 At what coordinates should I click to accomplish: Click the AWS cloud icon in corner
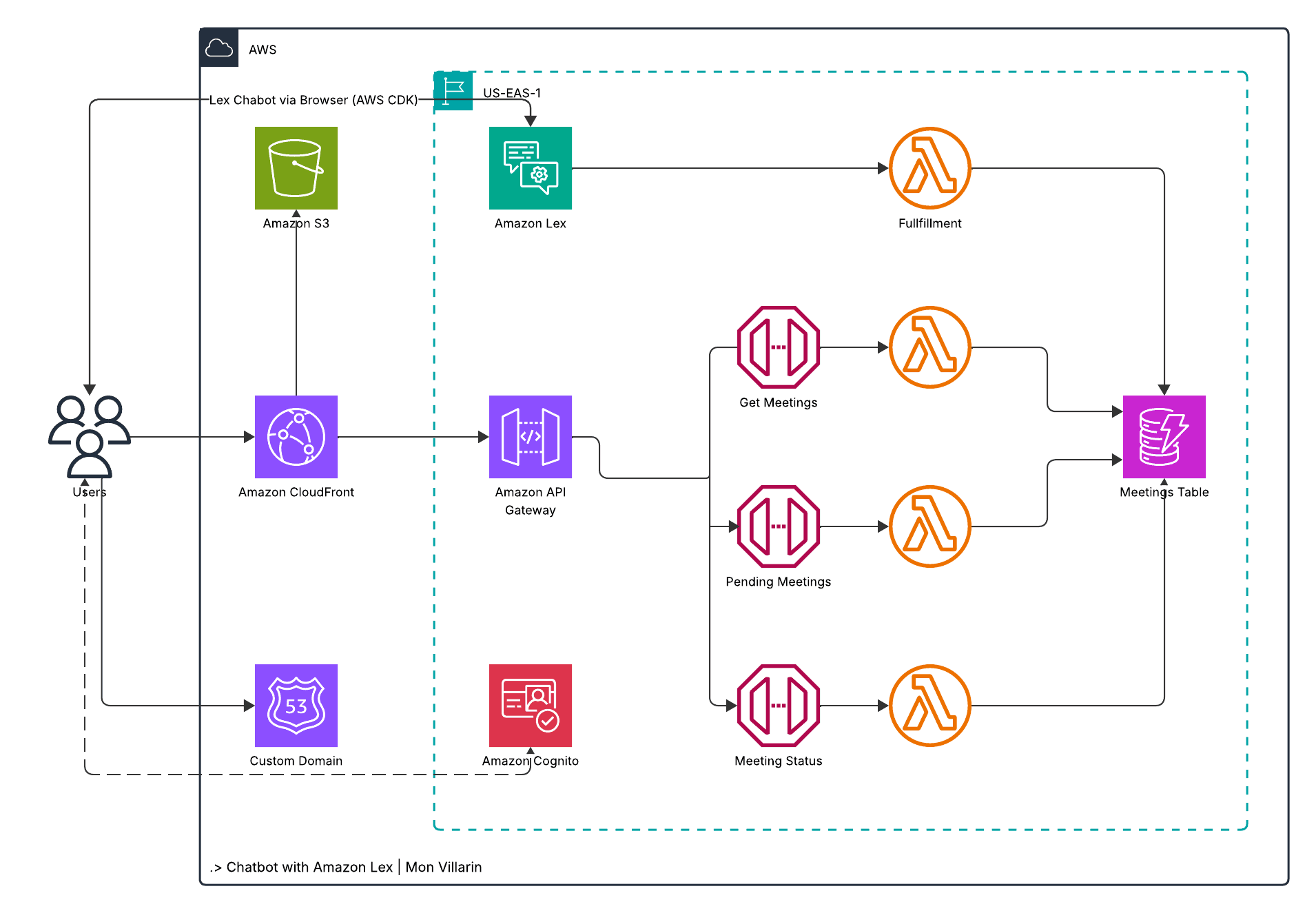pos(218,47)
